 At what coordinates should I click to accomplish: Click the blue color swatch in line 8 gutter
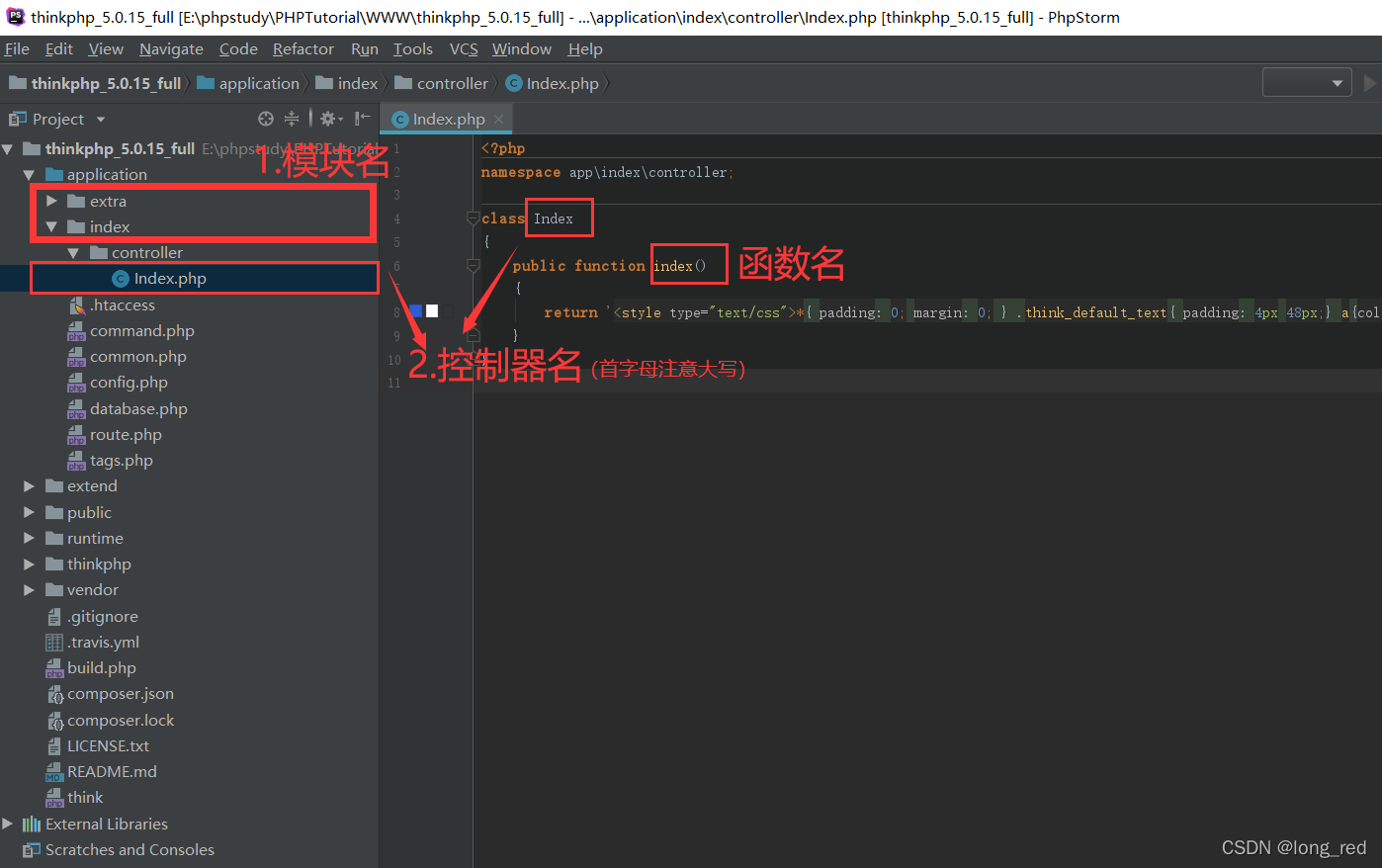[416, 311]
